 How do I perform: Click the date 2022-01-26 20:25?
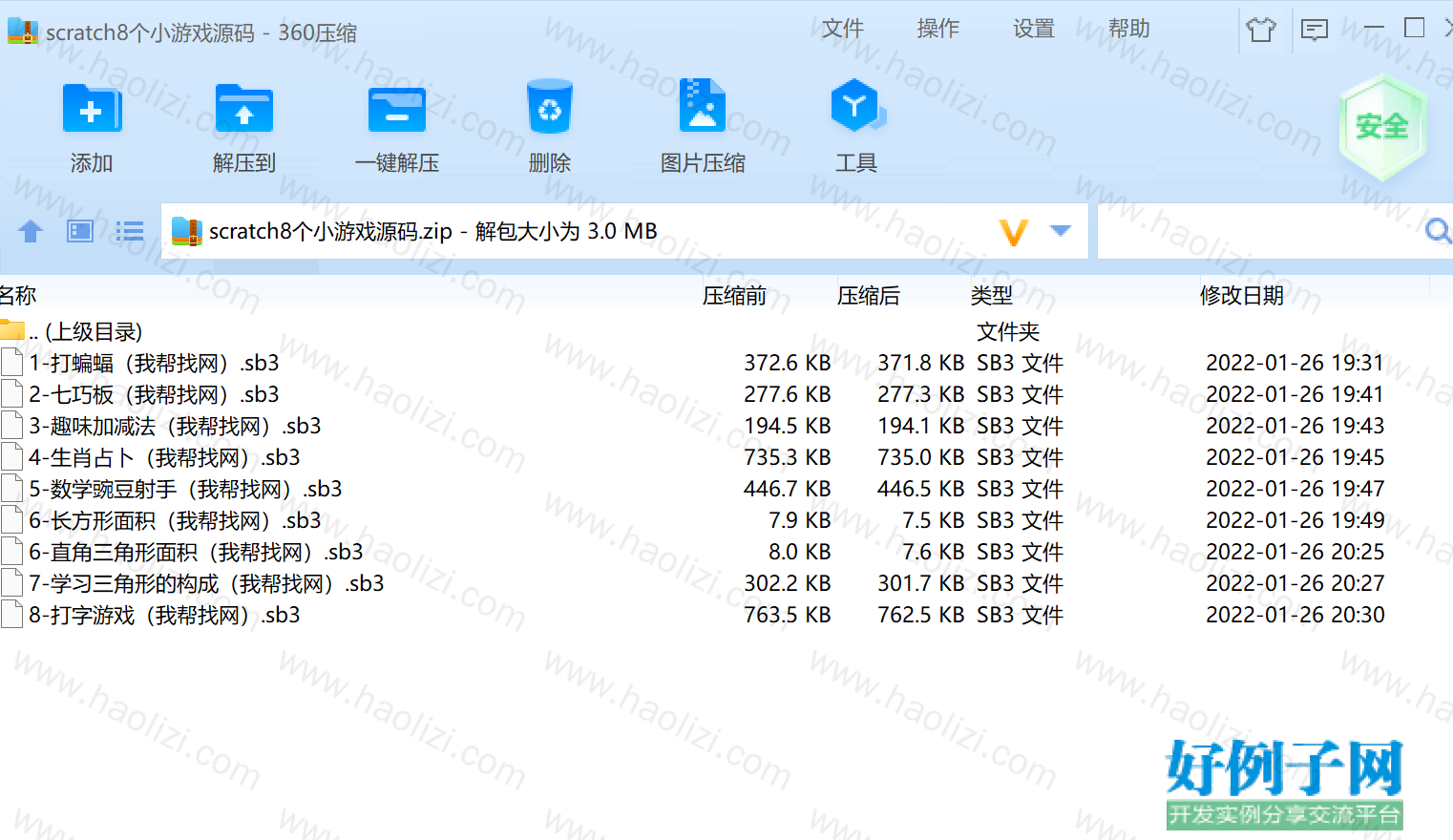click(1295, 552)
